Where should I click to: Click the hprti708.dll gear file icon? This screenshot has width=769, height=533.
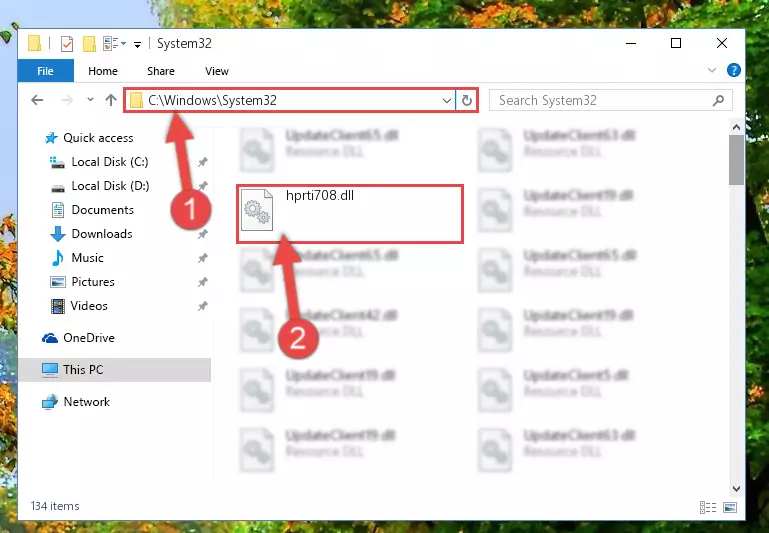pyautogui.click(x=257, y=210)
